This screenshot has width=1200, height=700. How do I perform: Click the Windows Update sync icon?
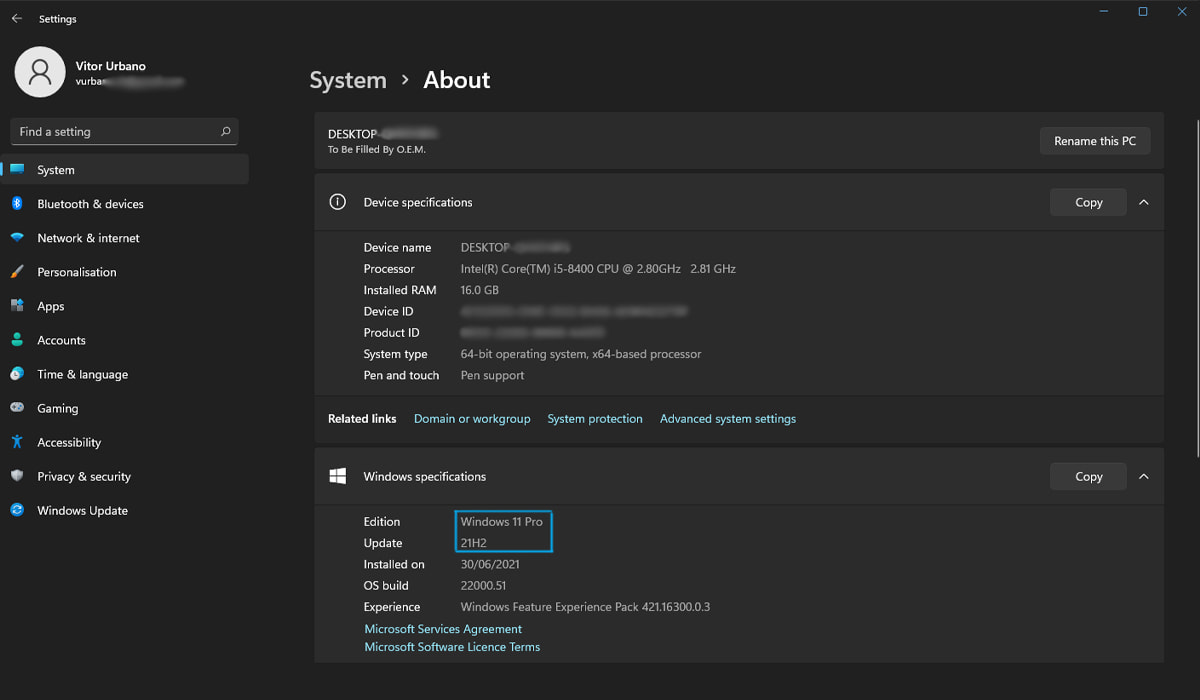pos(17,510)
